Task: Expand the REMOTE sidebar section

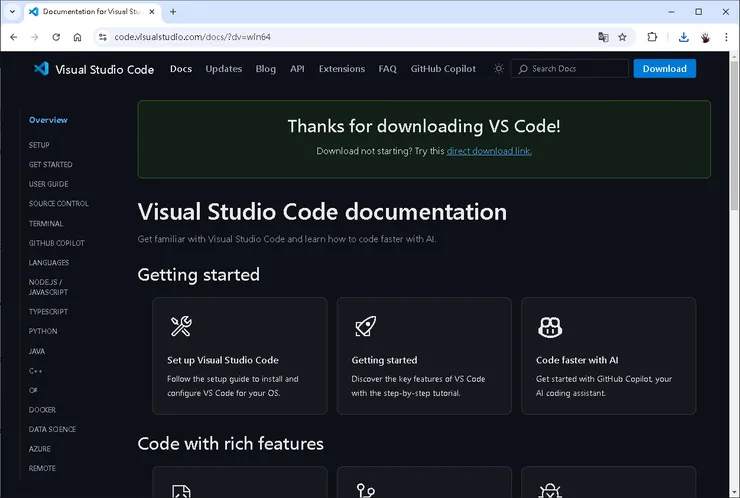Action: (x=42, y=468)
